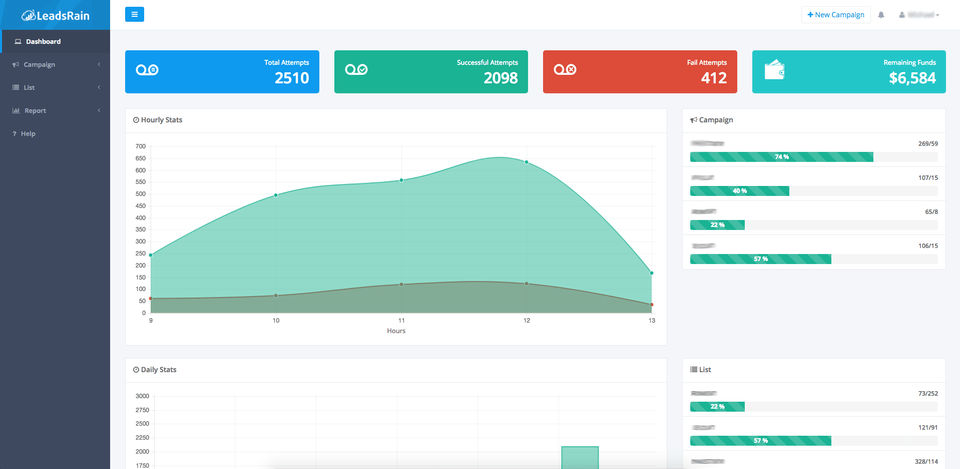The width and height of the screenshot is (960, 469).
Task: Click the hour 11 upper data point
Action: 401,180
